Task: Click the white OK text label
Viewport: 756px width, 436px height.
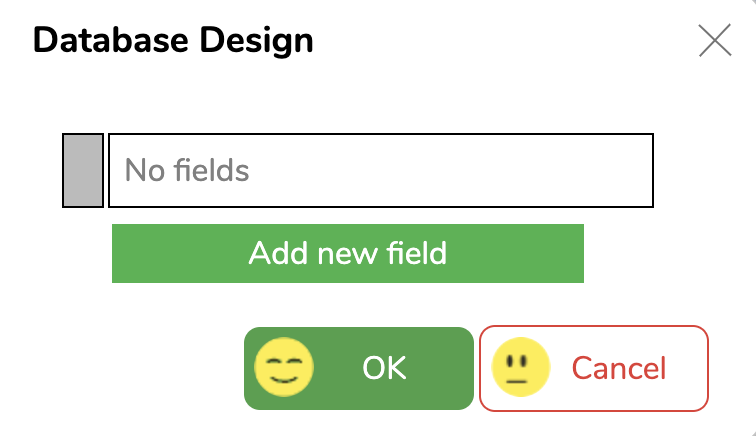Action: [x=384, y=368]
